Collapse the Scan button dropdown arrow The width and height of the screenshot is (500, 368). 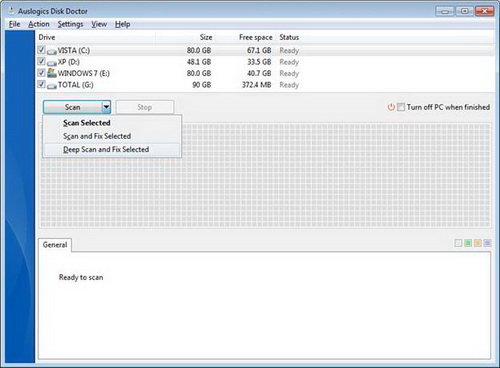[x=106, y=107]
